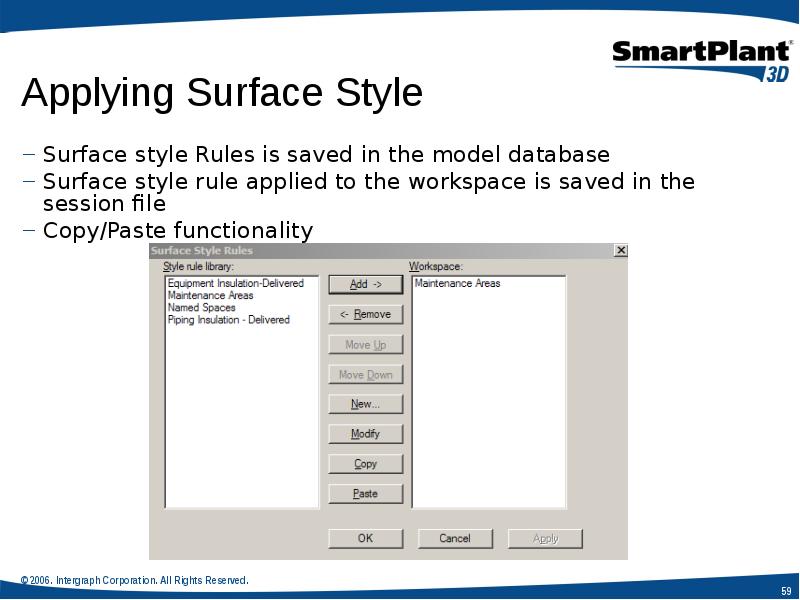The height and width of the screenshot is (600, 800).
Task: Click the Copy/Paste functionality bullet text
Action: [178, 230]
